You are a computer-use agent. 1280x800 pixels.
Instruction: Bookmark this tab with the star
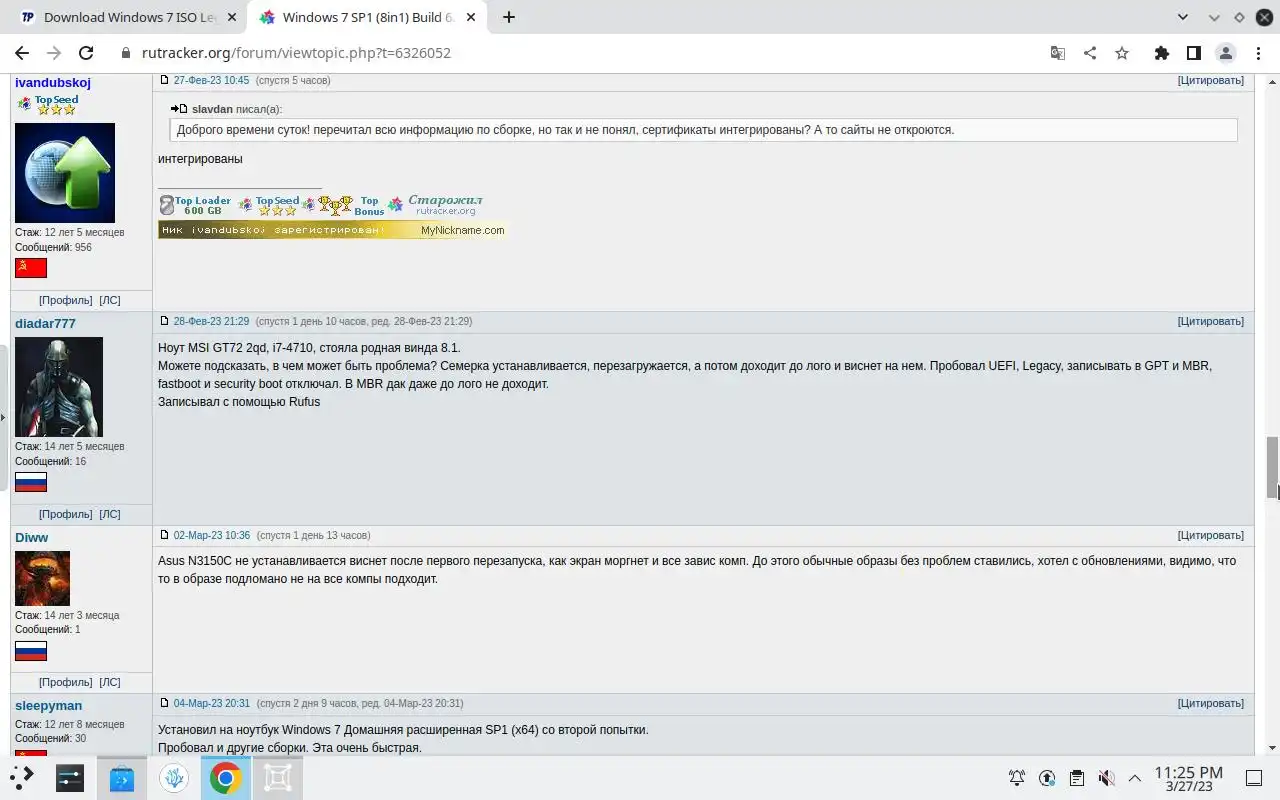point(1121,53)
